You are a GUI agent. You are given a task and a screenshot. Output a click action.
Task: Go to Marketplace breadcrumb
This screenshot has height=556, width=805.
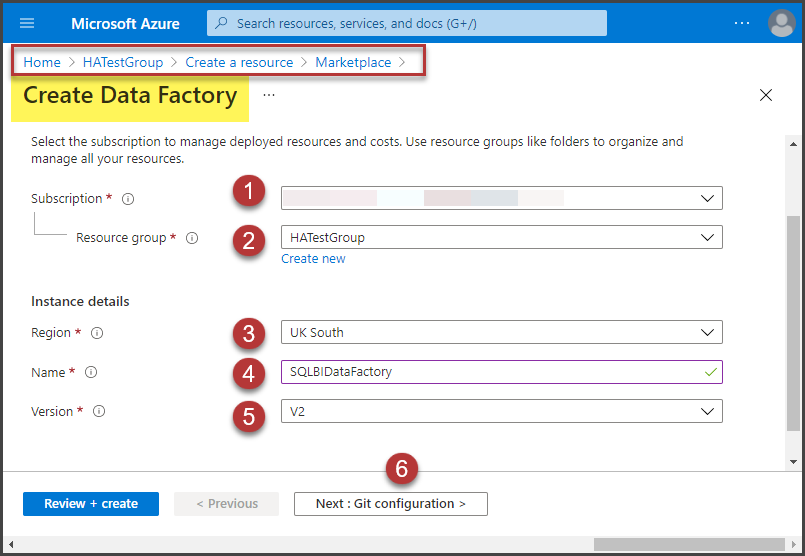pos(353,62)
